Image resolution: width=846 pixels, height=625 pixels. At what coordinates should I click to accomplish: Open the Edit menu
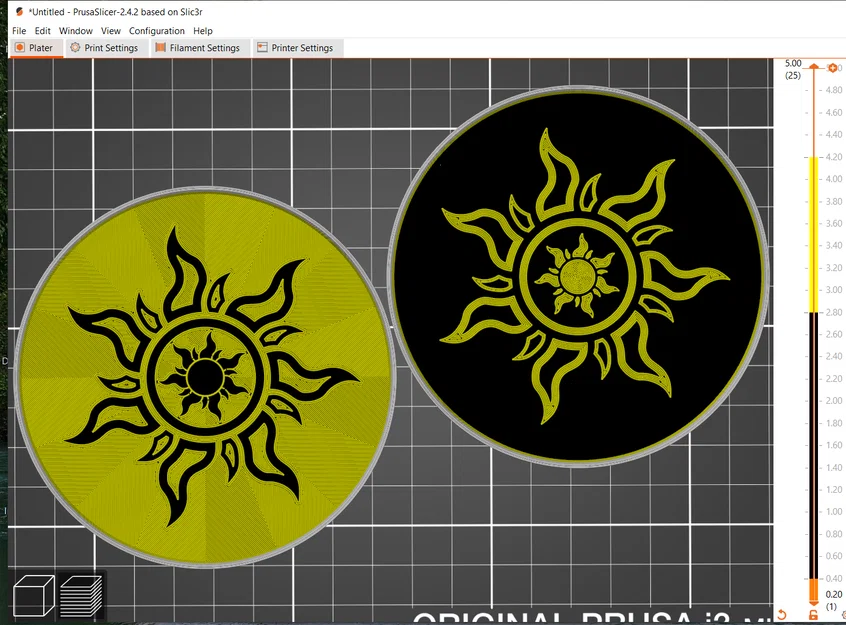[x=43, y=31]
